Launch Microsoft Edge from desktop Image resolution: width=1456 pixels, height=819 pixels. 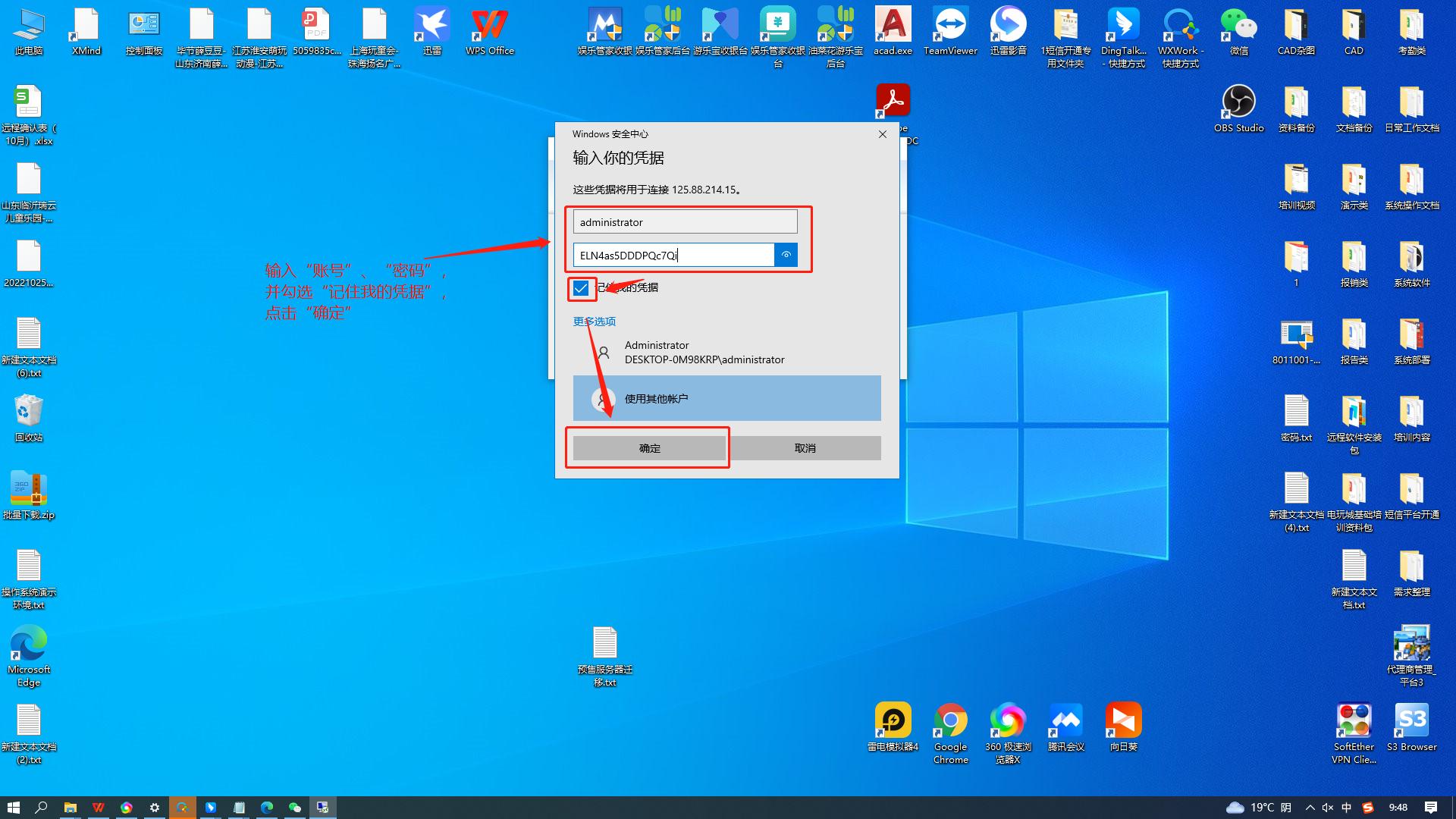point(29,657)
